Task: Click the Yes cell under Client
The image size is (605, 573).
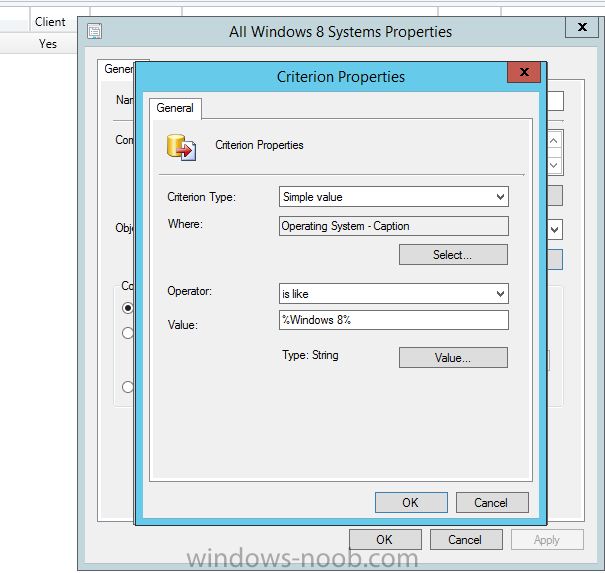Action: (x=48, y=44)
